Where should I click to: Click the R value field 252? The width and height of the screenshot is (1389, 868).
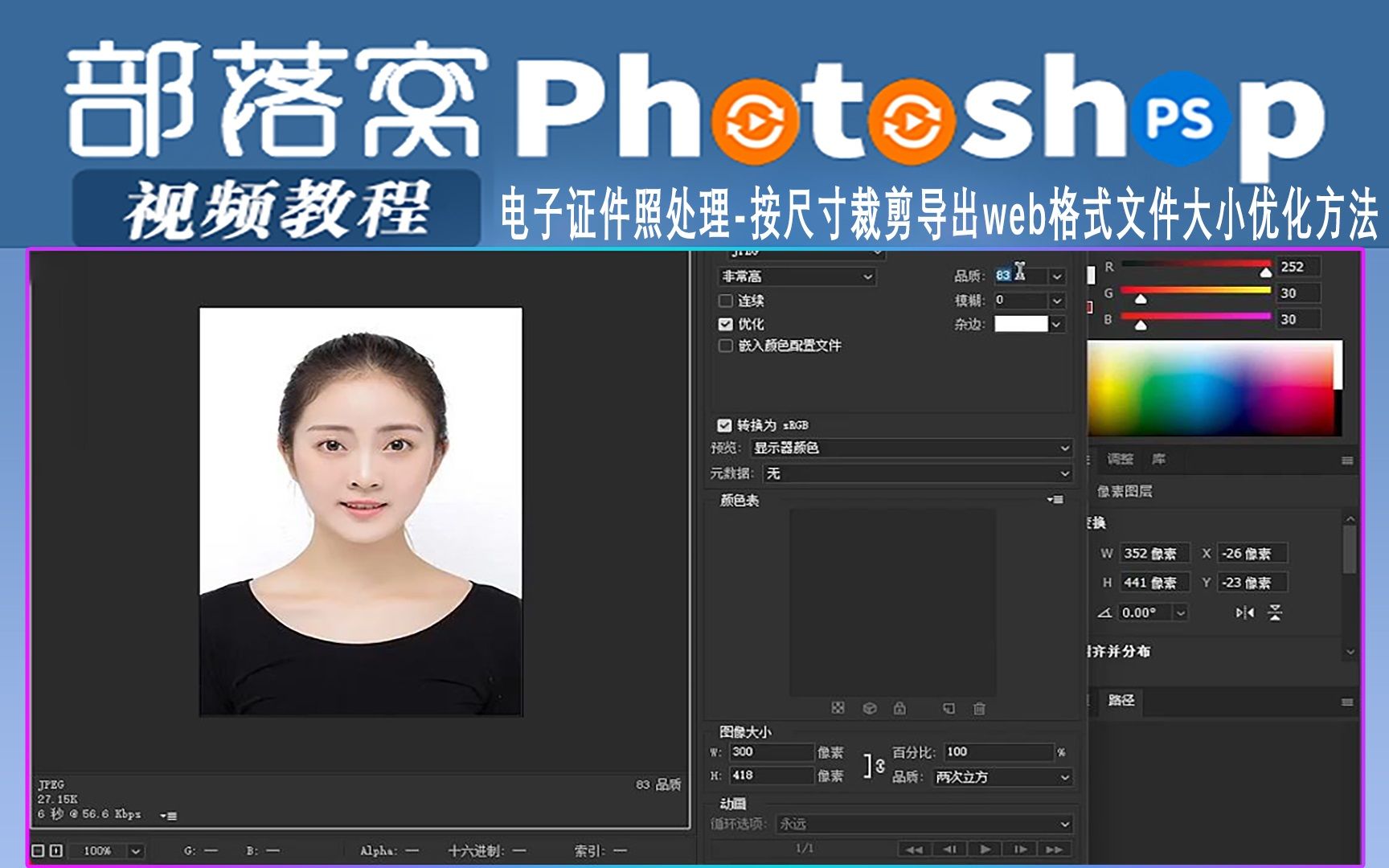[x=1297, y=267]
